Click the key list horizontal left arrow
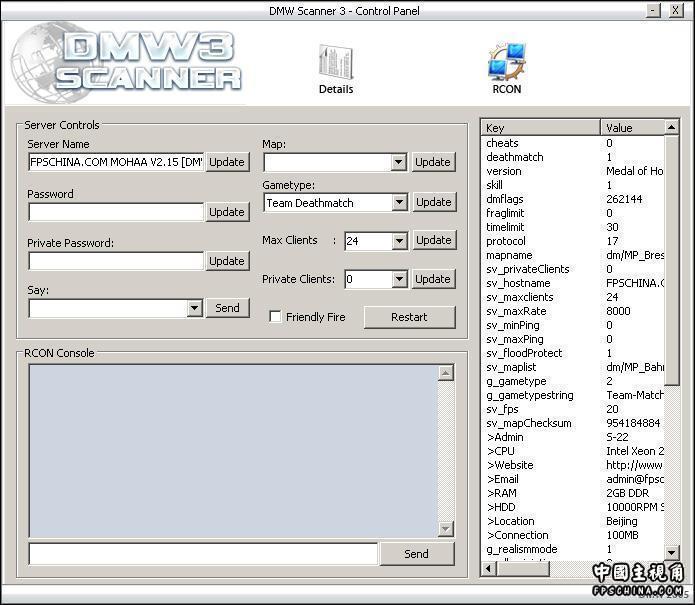 point(488,568)
